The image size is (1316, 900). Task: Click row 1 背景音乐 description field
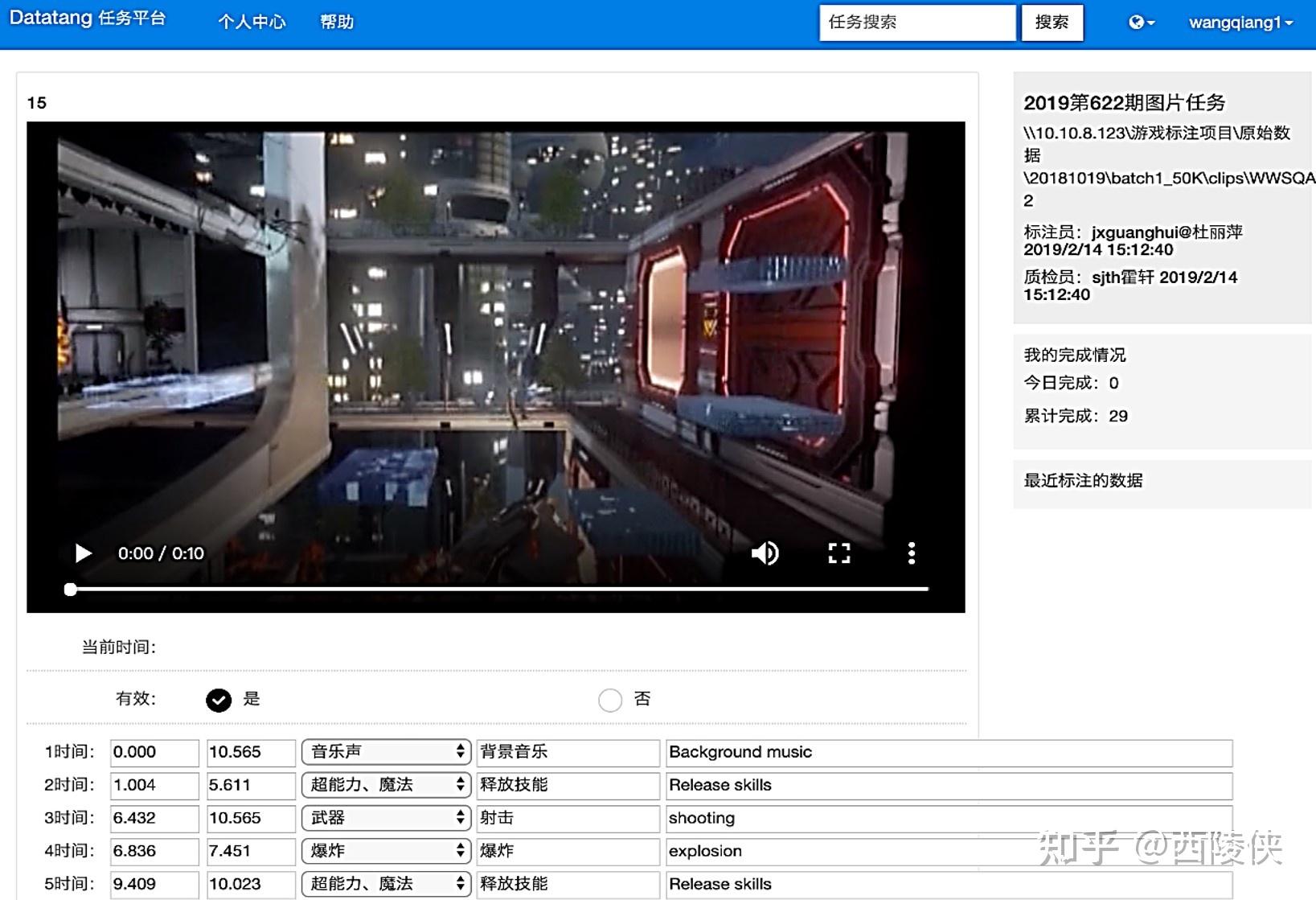point(568,753)
